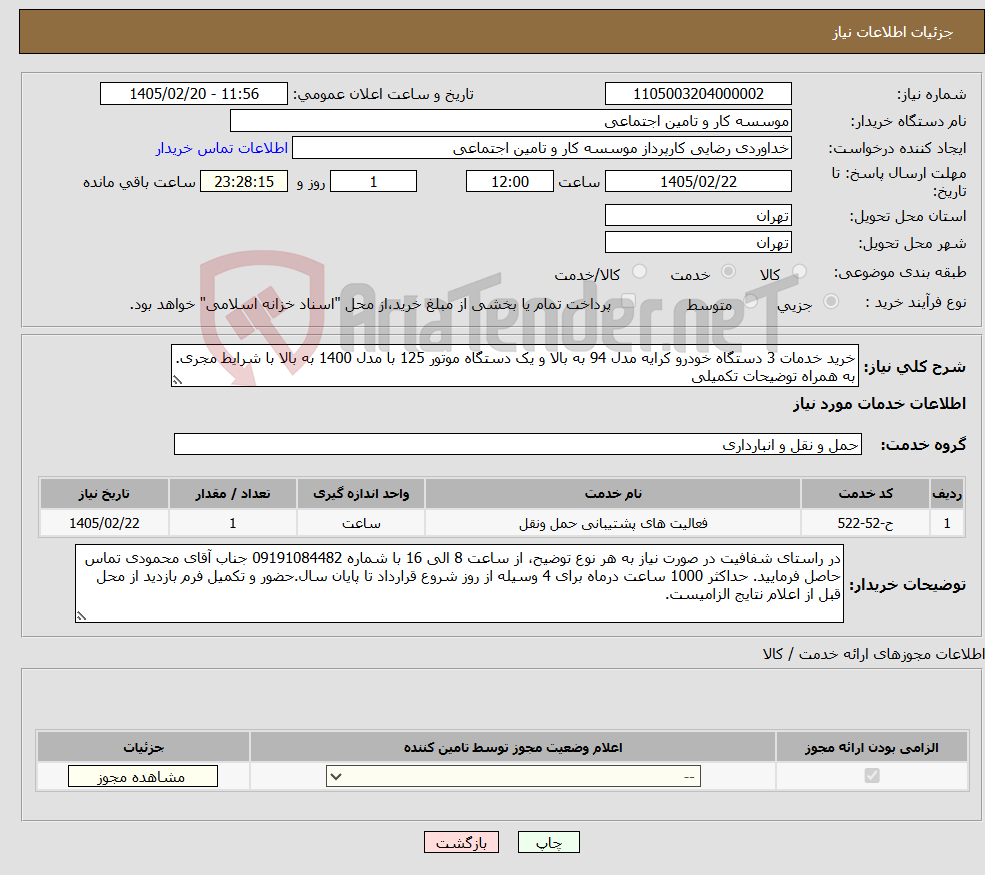Open the license status dropdown

click(x=513, y=776)
